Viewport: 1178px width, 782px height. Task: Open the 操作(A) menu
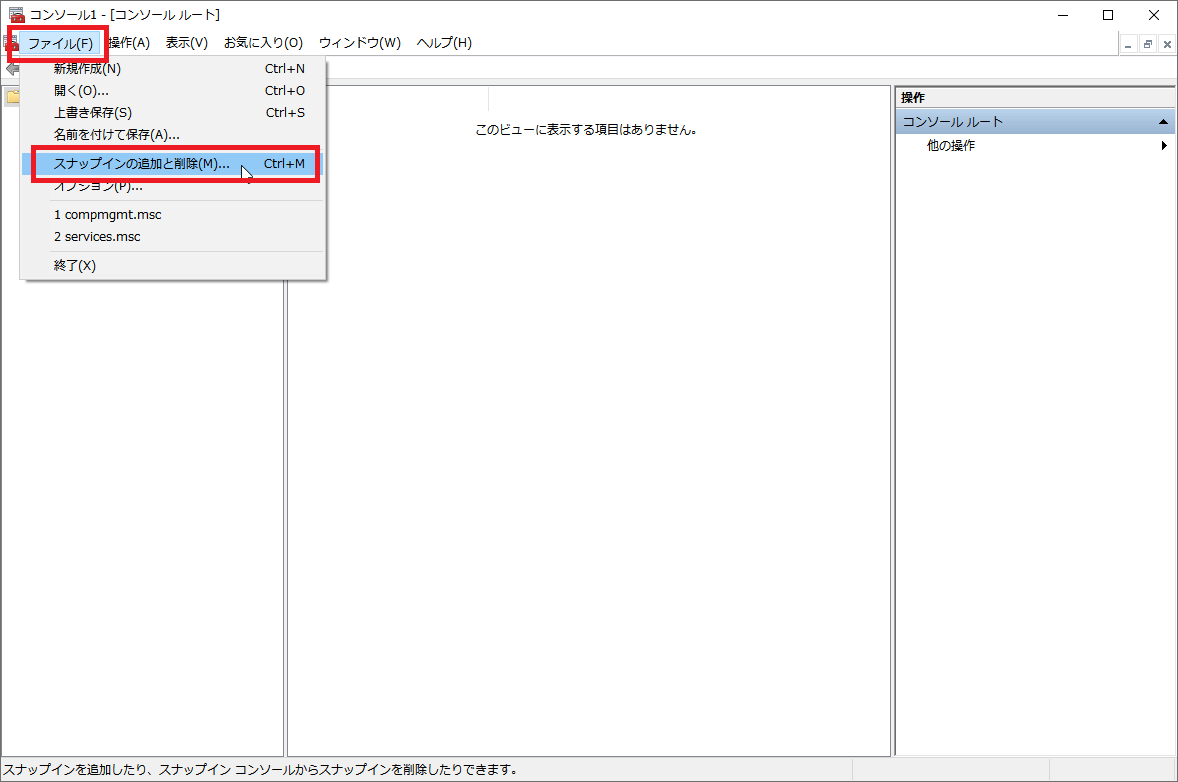pos(129,43)
